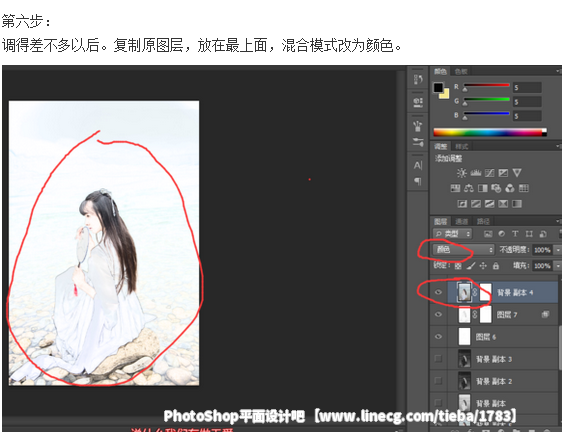Filter layers by smart objects icon
The height and width of the screenshot is (435, 572).
click(543, 234)
